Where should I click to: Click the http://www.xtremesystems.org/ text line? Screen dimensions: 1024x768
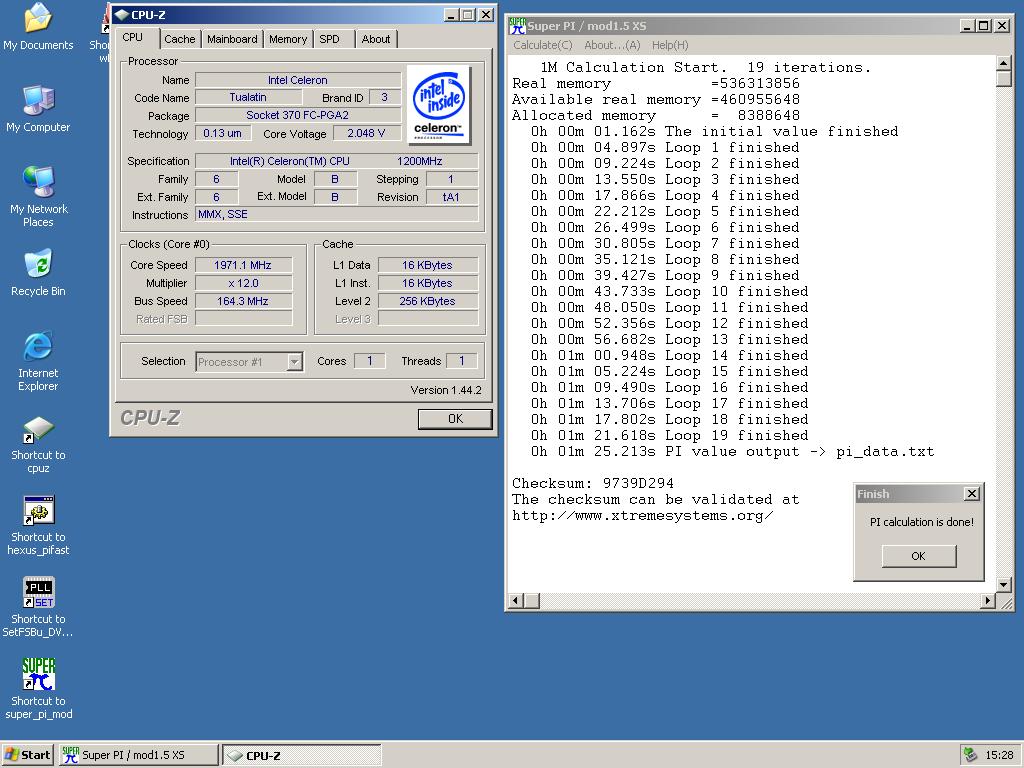tap(643, 515)
